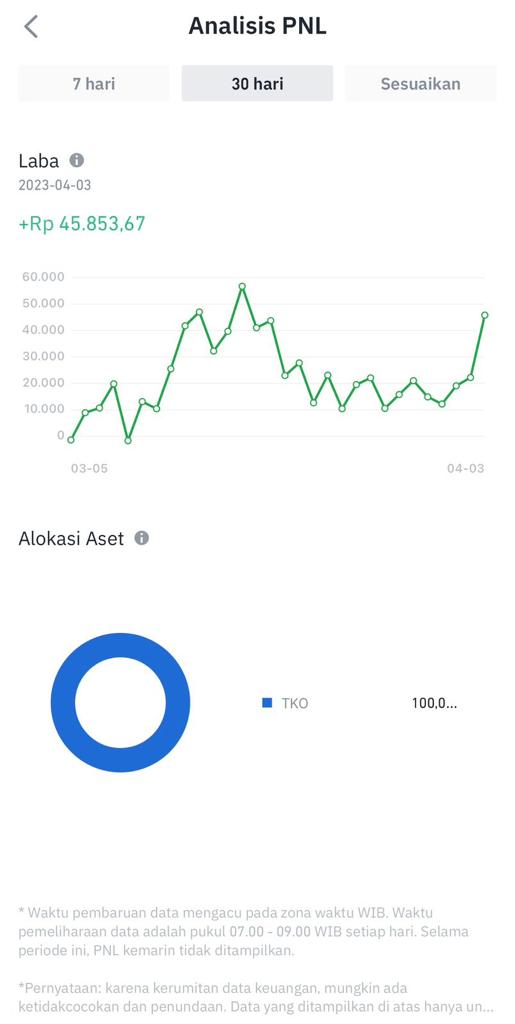The width and height of the screenshot is (515, 1024).
Task: Click the Analisis PNL page title
Action: 257,26
